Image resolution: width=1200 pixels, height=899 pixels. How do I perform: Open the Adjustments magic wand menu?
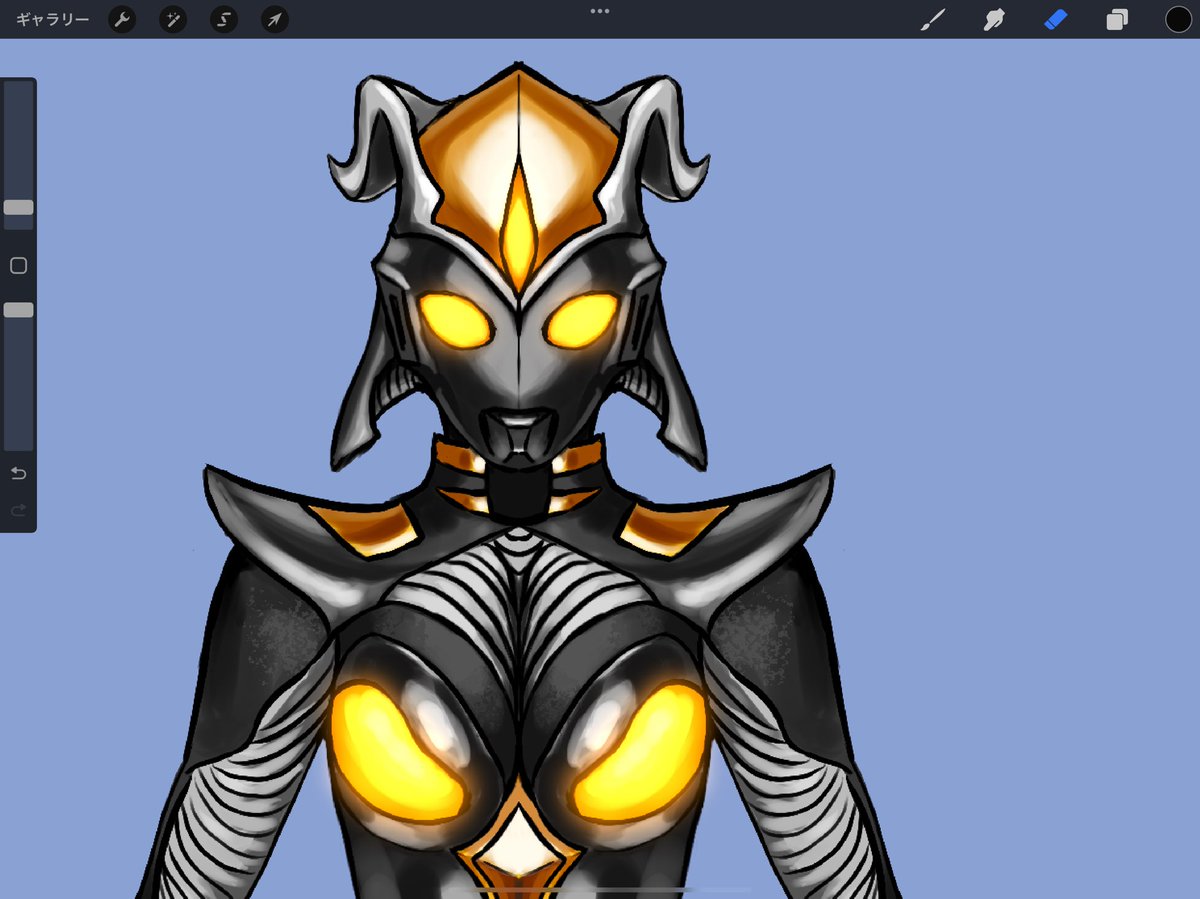coord(173,19)
